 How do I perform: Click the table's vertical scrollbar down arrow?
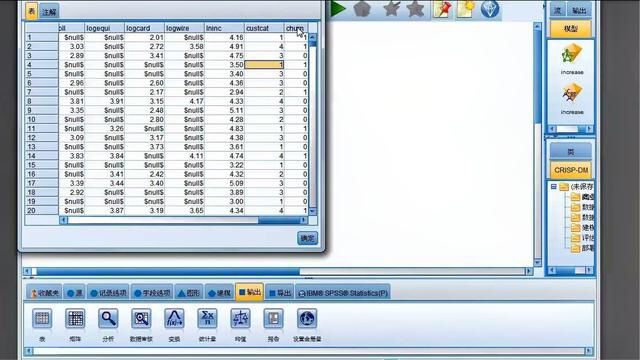[313, 211]
